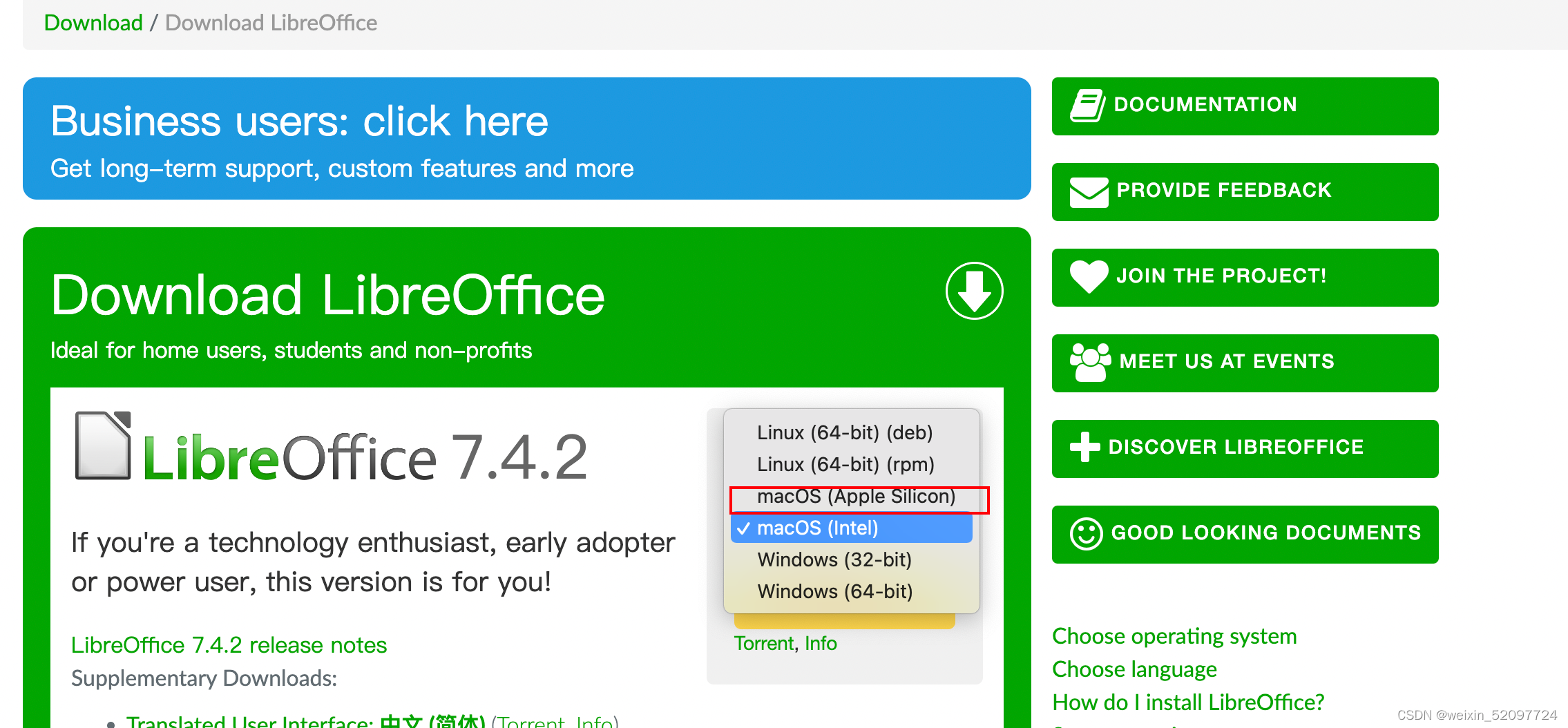Click the Join the Project heart icon
This screenshot has height=728, width=1568.
tap(1089, 276)
